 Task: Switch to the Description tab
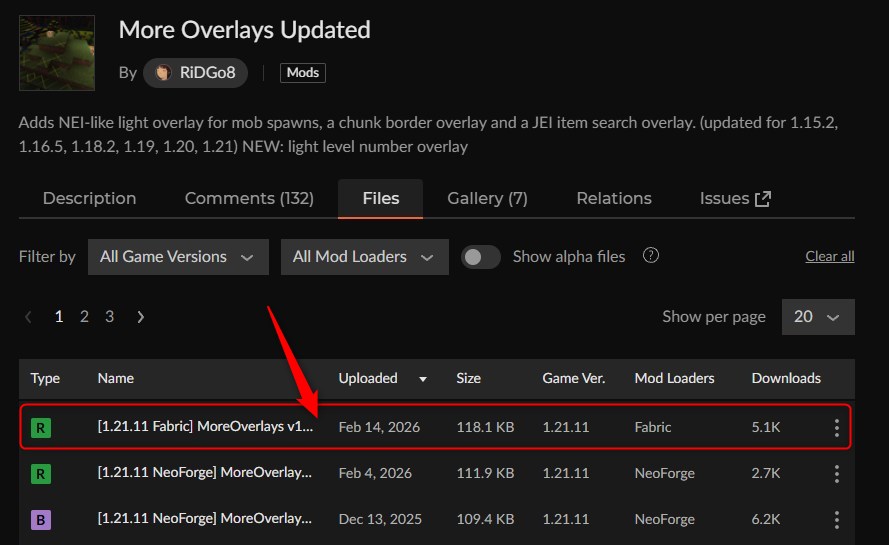point(90,198)
